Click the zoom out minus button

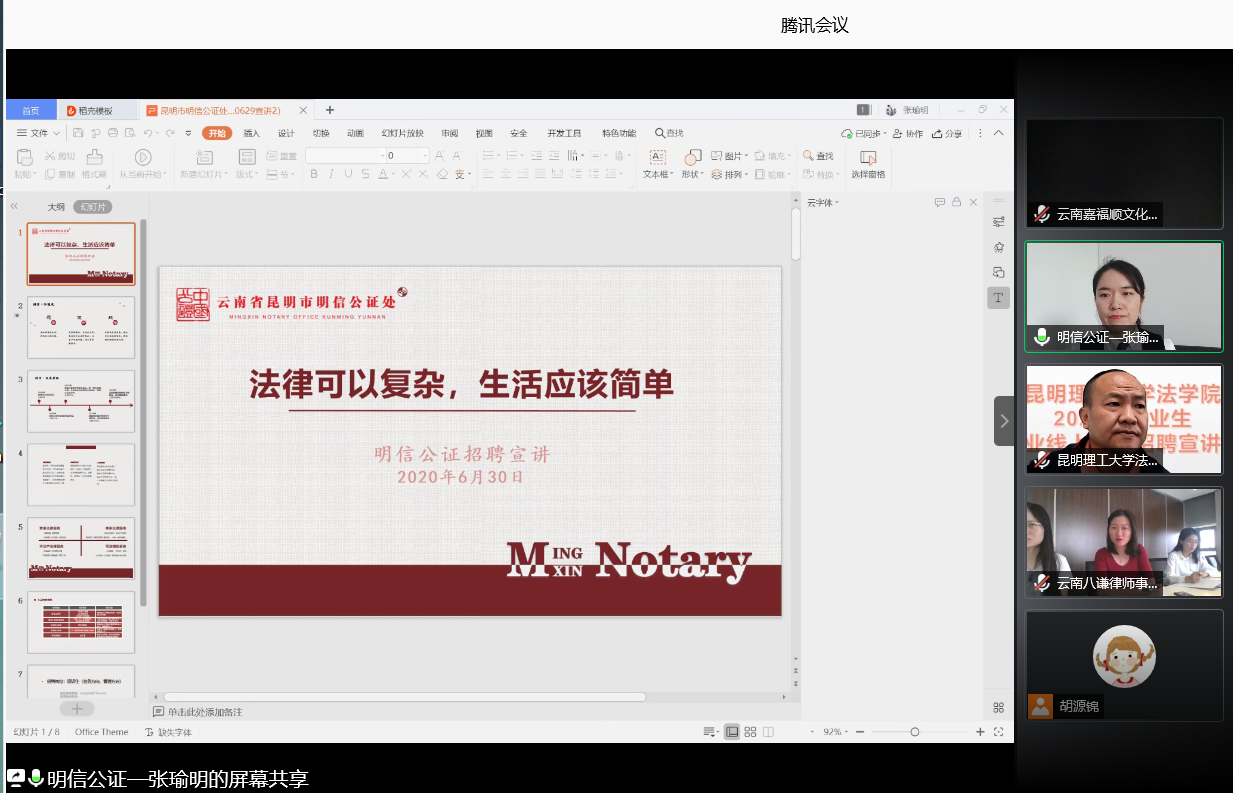pos(858,732)
